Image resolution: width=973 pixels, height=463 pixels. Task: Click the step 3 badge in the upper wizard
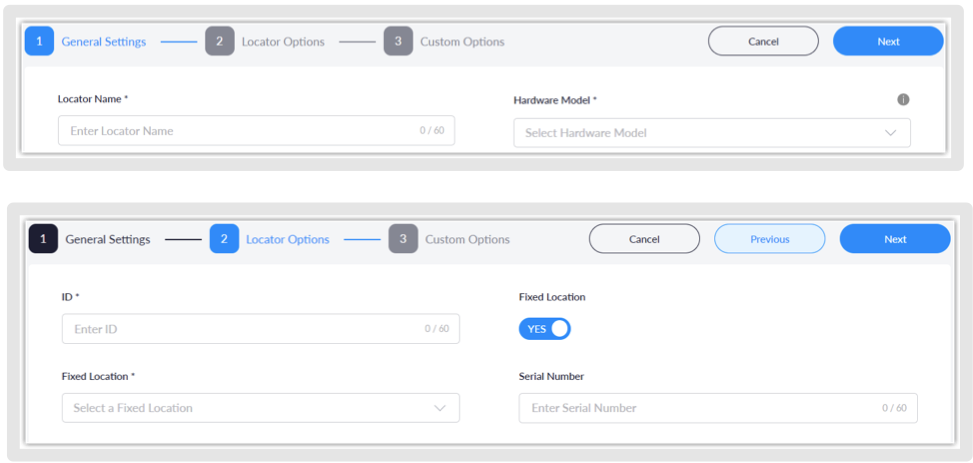point(398,42)
